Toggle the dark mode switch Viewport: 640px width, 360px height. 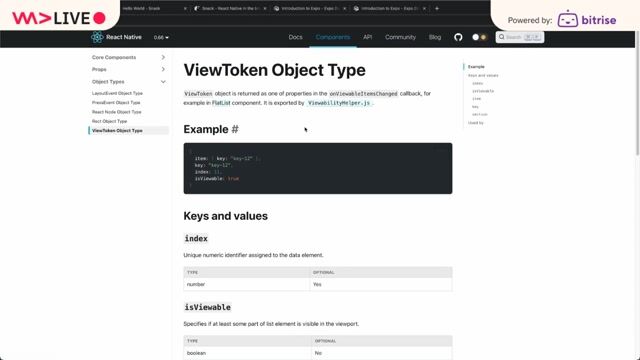(x=479, y=37)
